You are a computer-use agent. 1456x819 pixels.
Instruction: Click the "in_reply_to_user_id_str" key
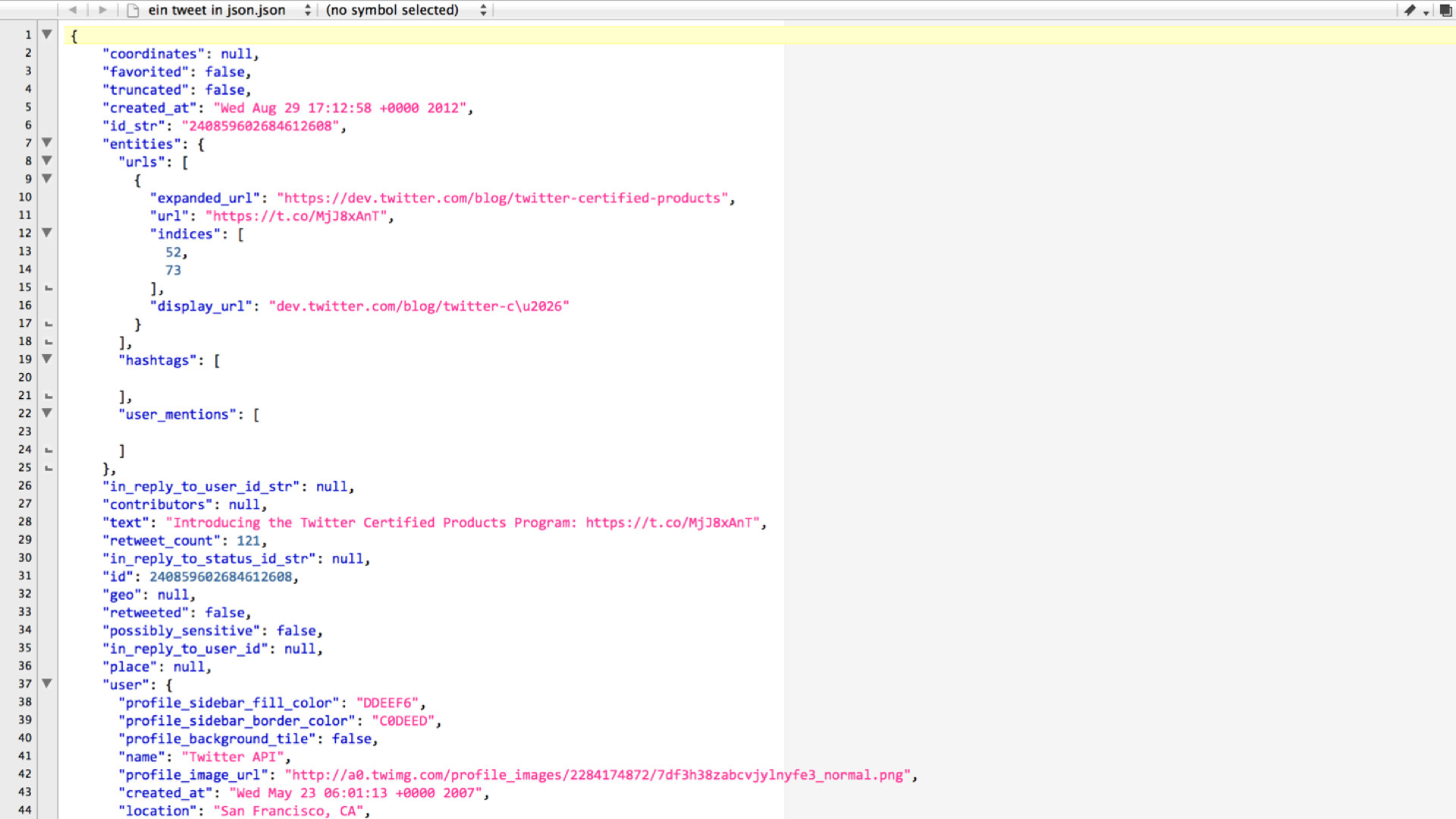pos(201,487)
